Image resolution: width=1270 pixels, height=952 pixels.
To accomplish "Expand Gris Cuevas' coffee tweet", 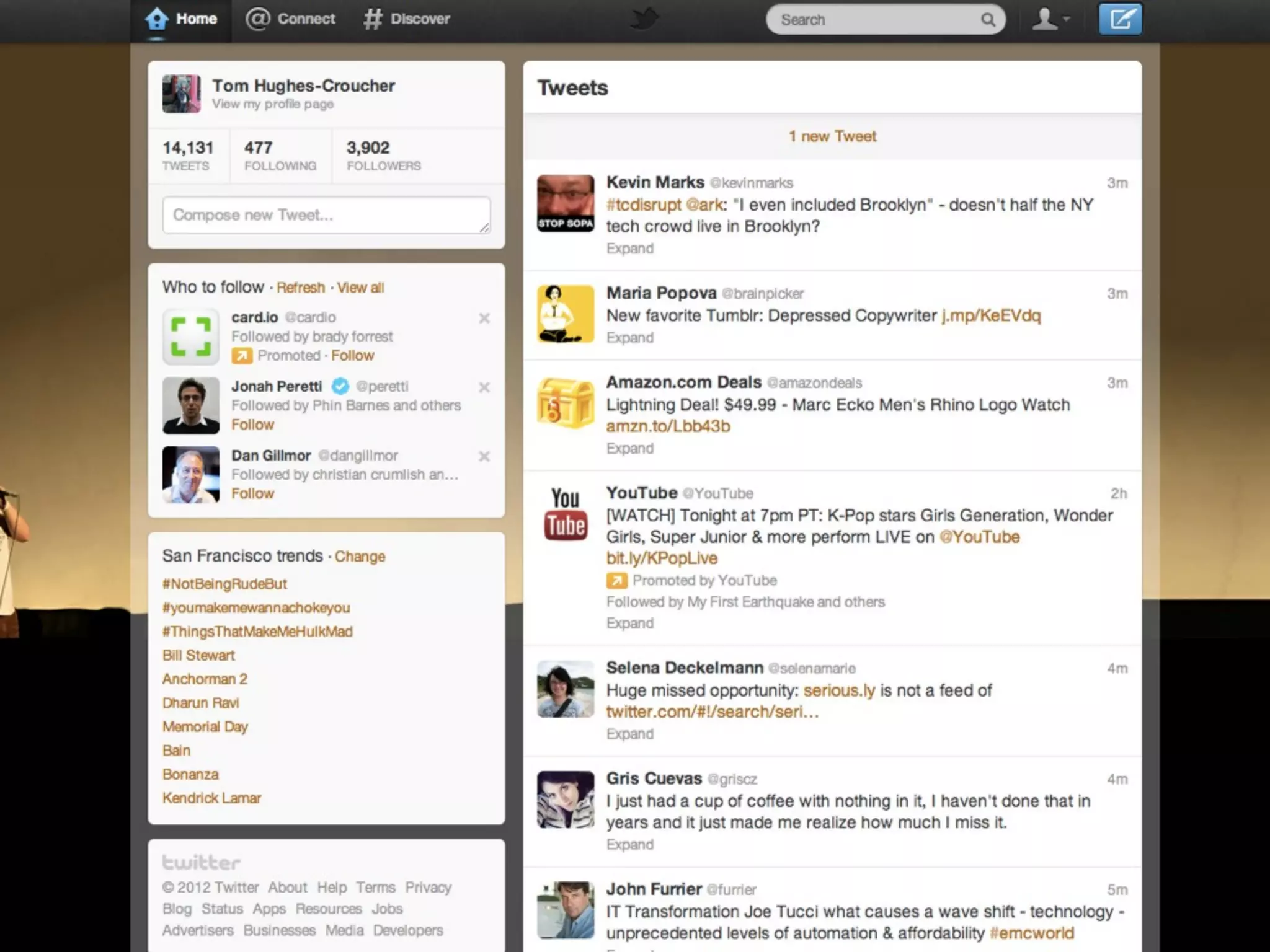I will pyautogui.click(x=629, y=845).
